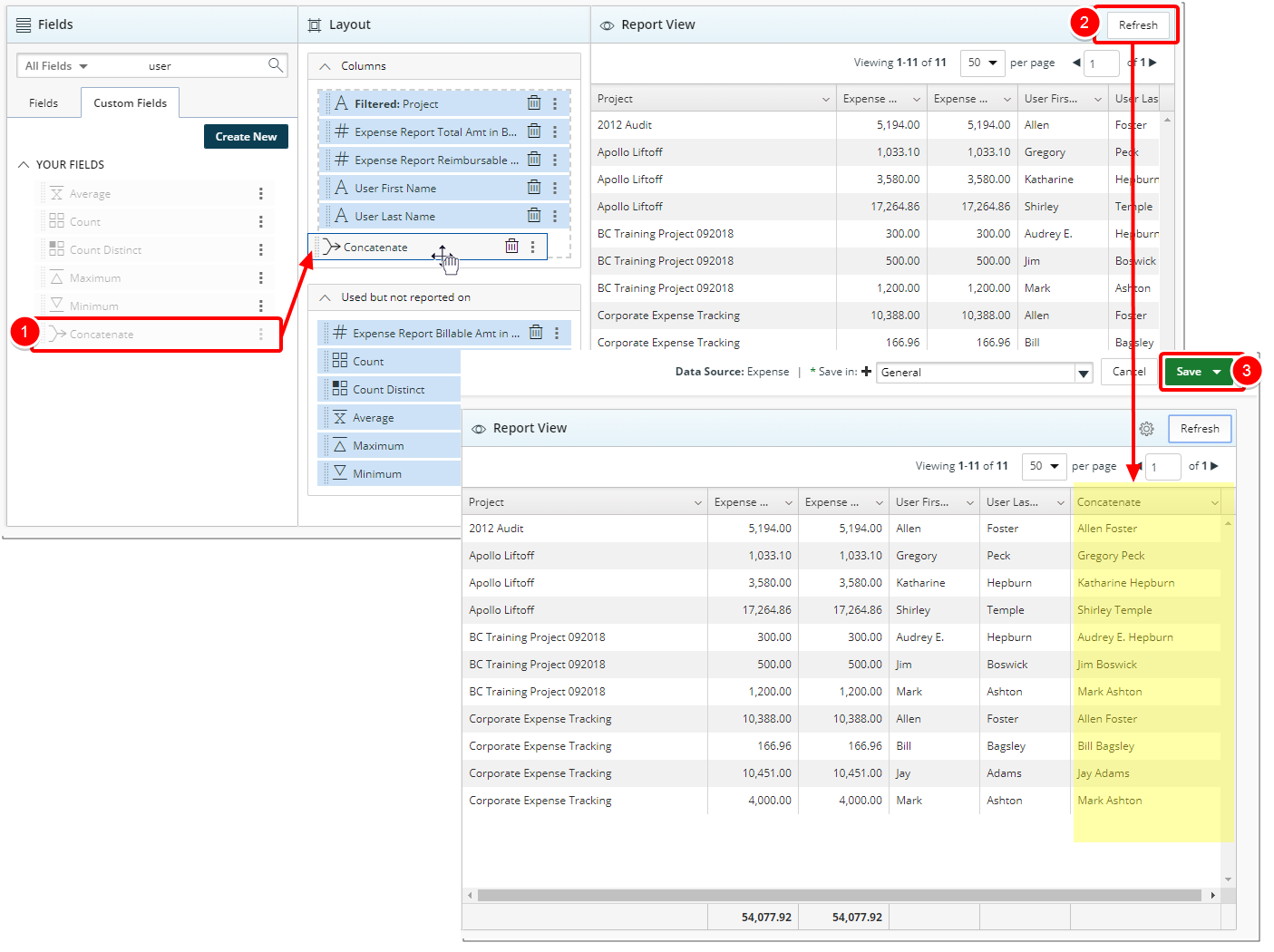Viewport: 1274px width, 952px height.
Task: Open per page dropdown in upper Report View
Action: [982, 63]
